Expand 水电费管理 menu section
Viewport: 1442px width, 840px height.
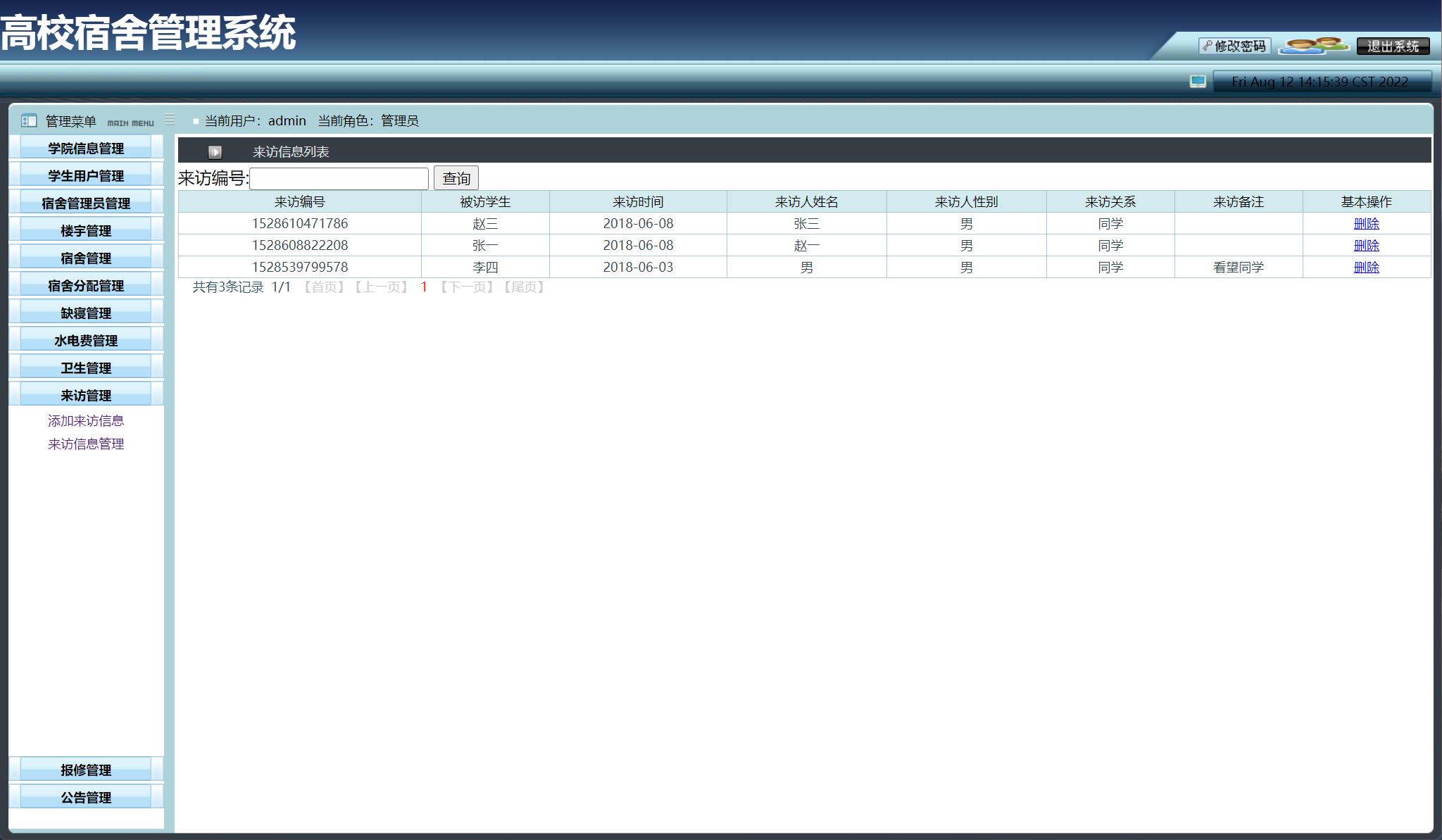(86, 340)
